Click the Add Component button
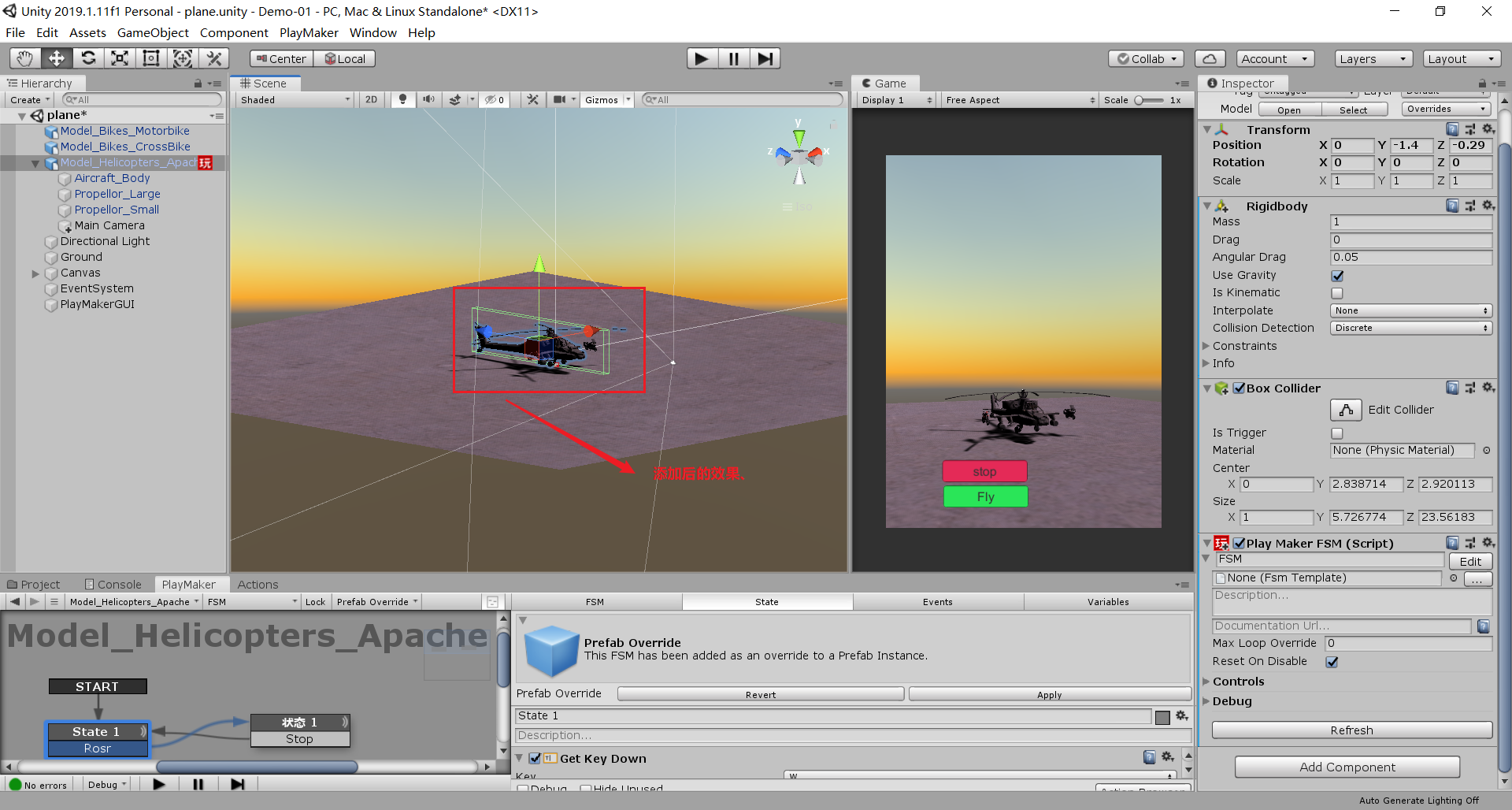The height and width of the screenshot is (810, 1512). click(1347, 767)
